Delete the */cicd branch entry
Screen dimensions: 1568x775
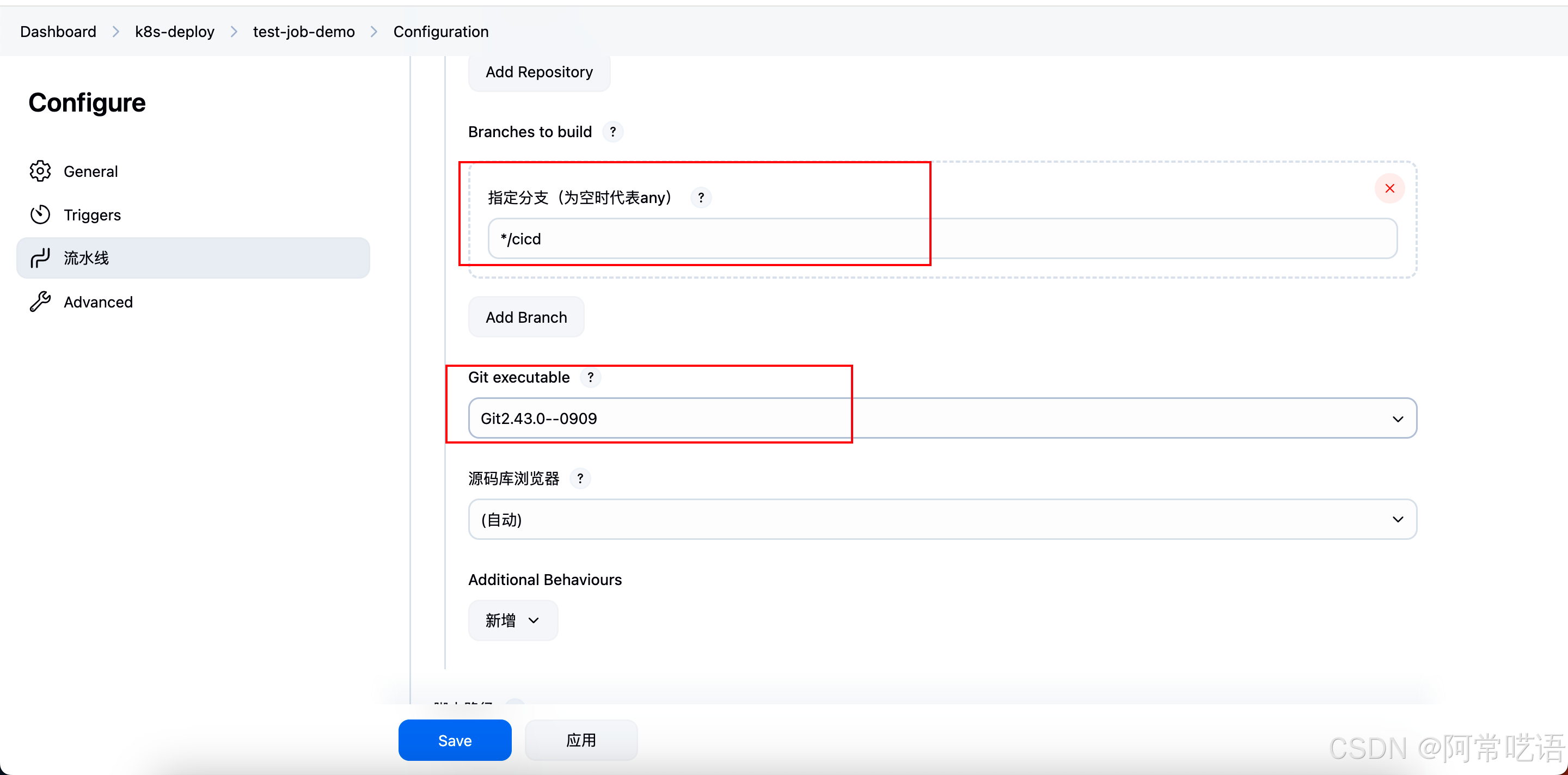pyautogui.click(x=1389, y=188)
